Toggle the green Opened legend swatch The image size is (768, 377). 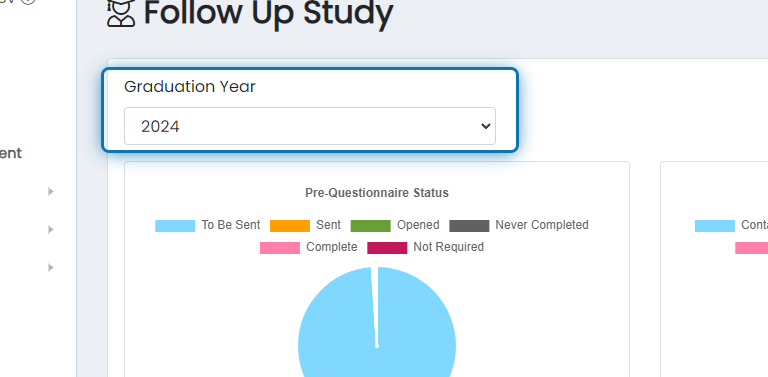pos(371,226)
